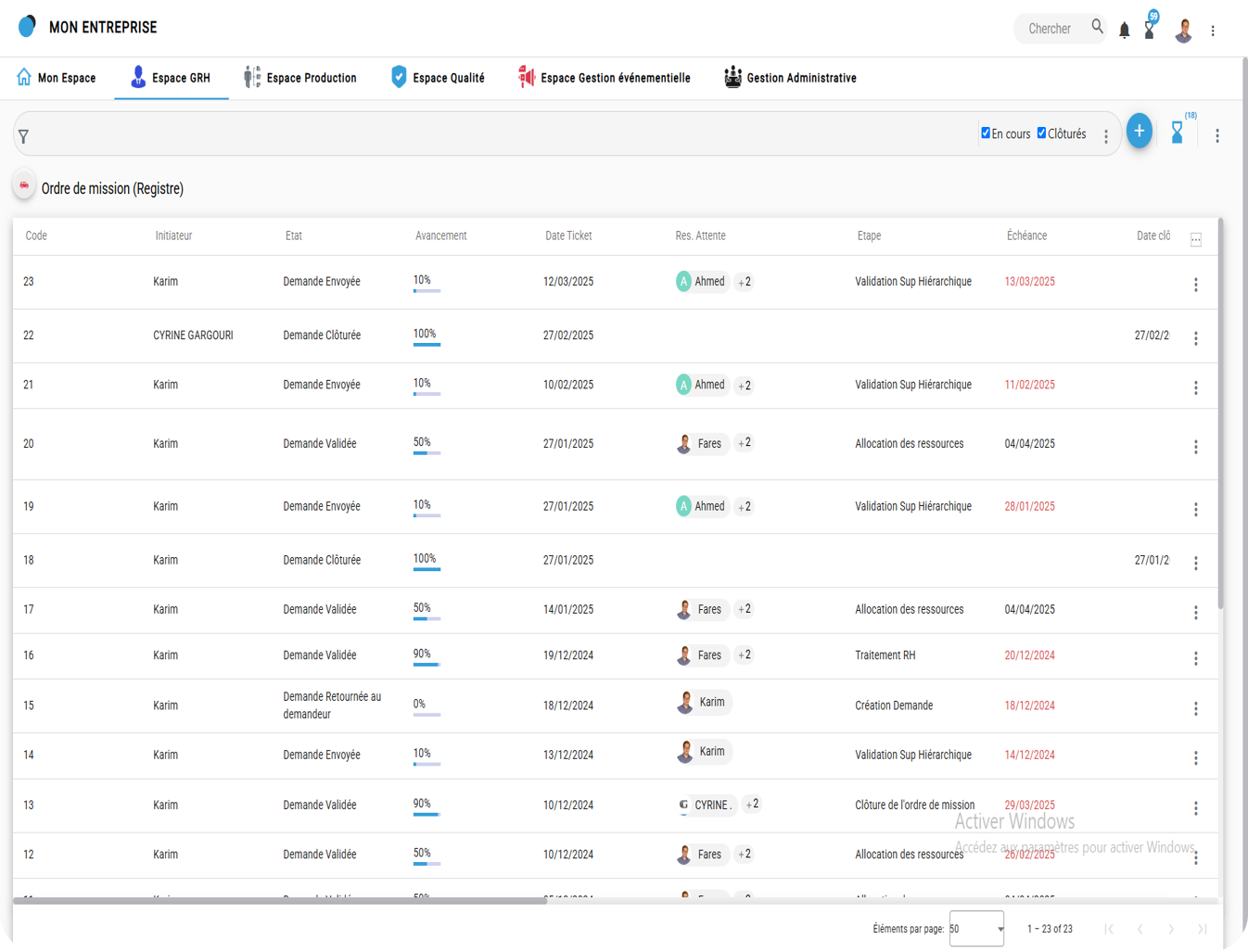Open the hourglass pending tasks icon

click(x=1177, y=133)
